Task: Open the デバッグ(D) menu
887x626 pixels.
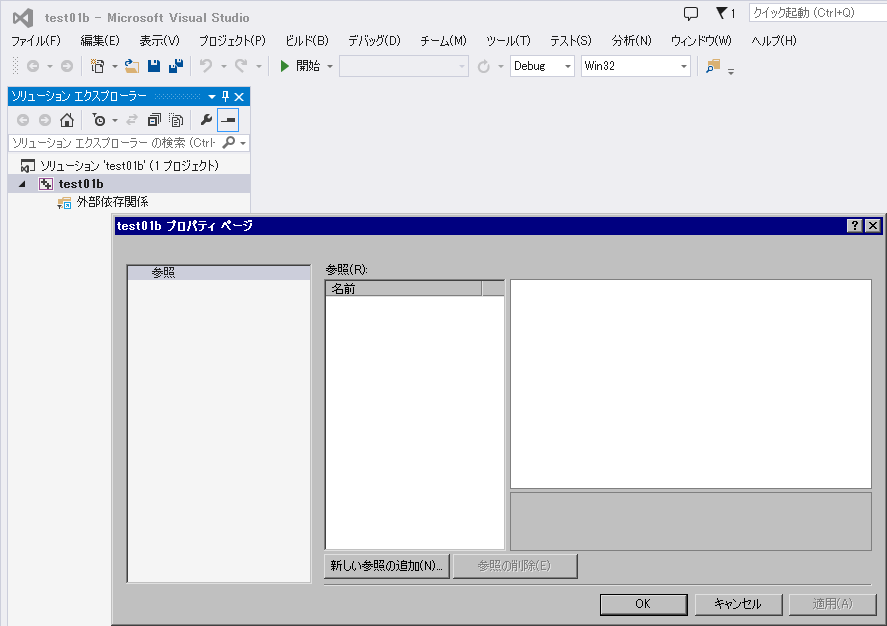Action: [x=374, y=41]
